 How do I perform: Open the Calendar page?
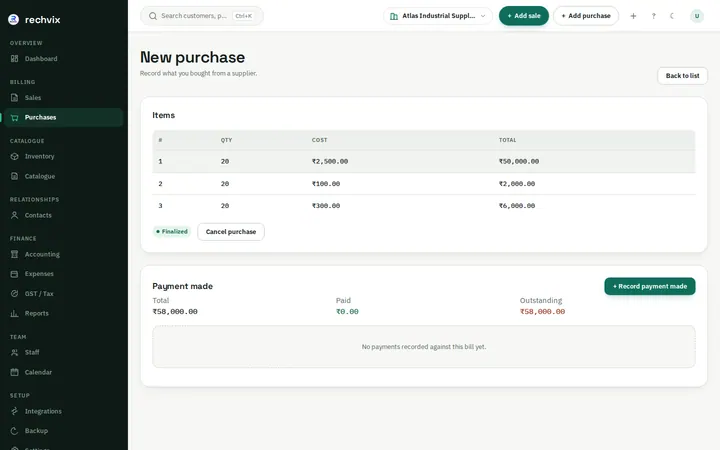coord(64,372)
